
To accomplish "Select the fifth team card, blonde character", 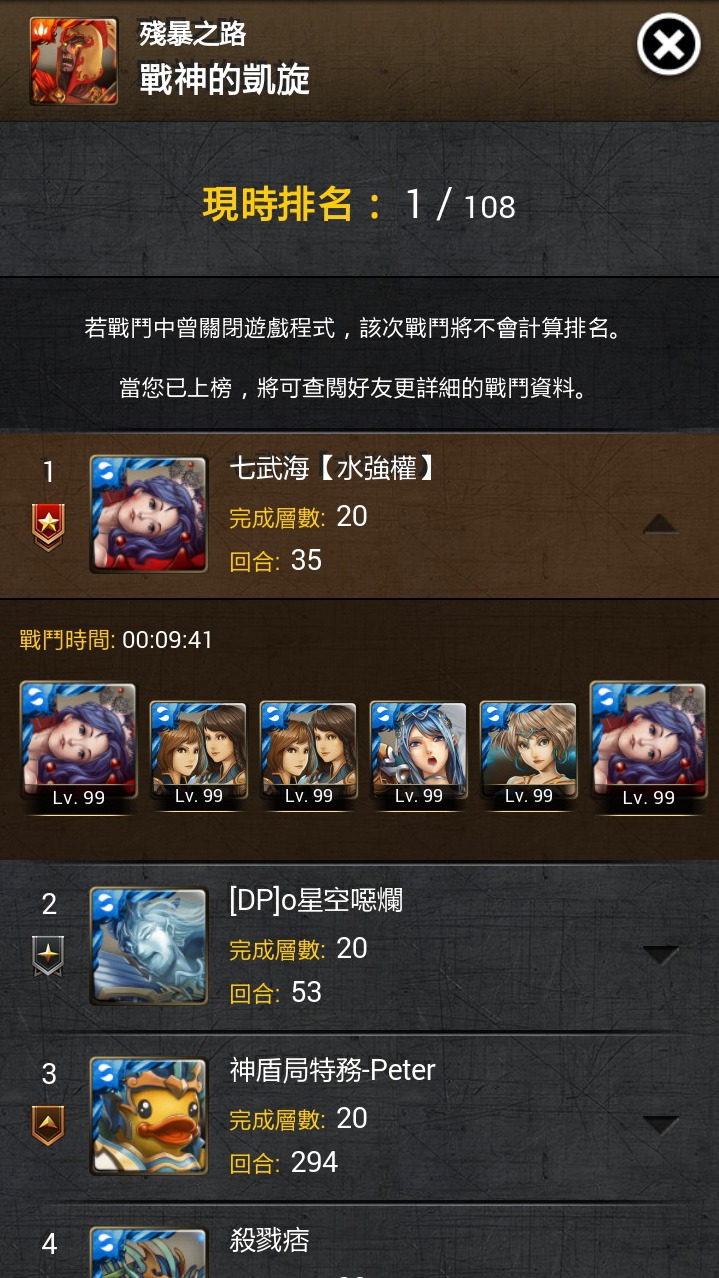I will pos(529,752).
